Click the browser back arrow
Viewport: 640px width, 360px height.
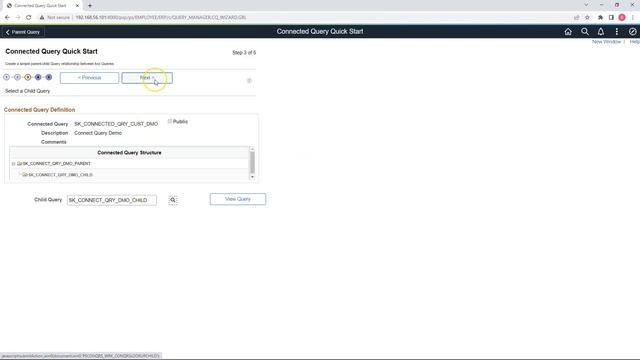(x=7, y=18)
